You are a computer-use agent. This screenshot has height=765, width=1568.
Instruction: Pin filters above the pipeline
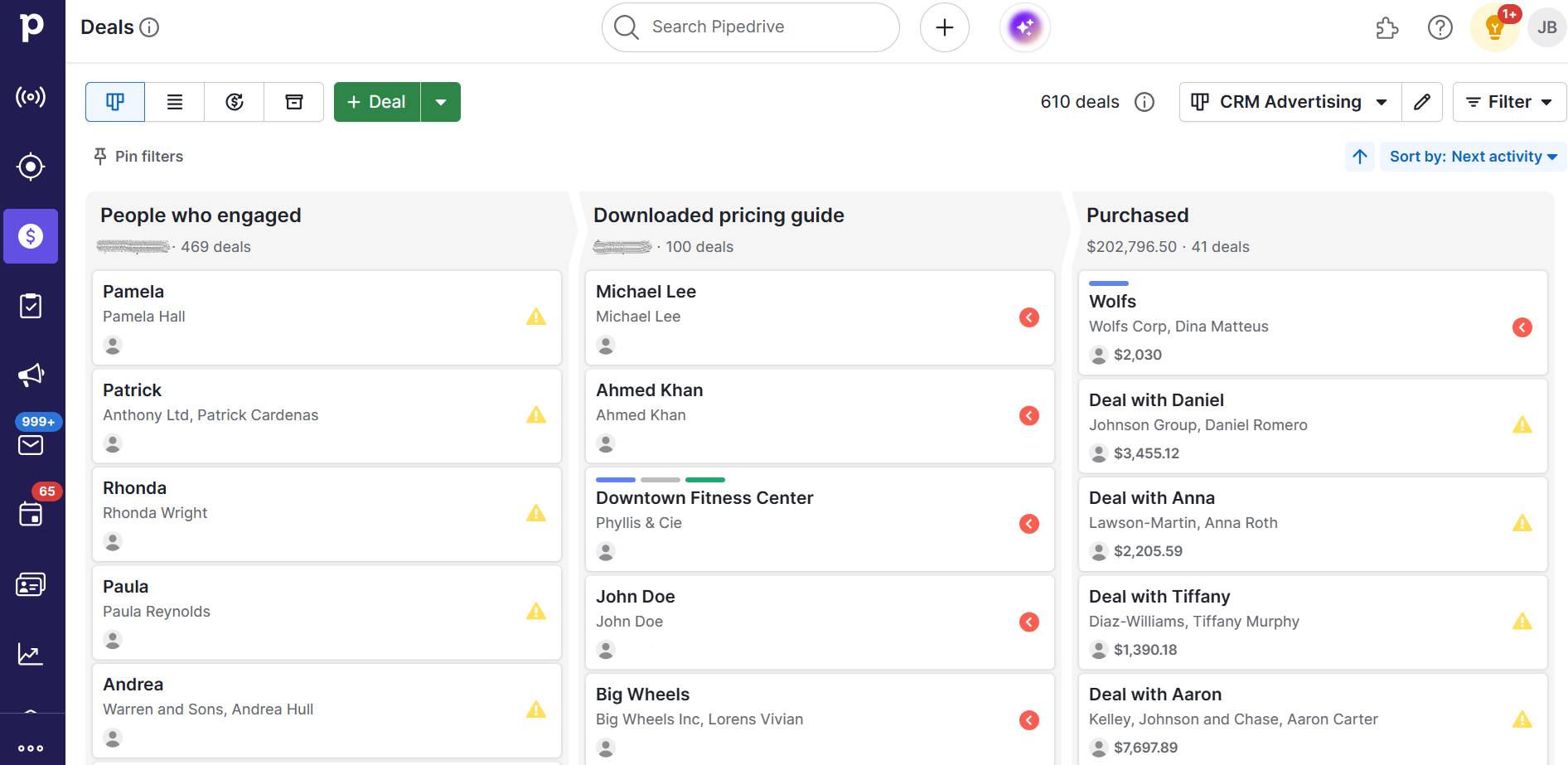pos(138,156)
